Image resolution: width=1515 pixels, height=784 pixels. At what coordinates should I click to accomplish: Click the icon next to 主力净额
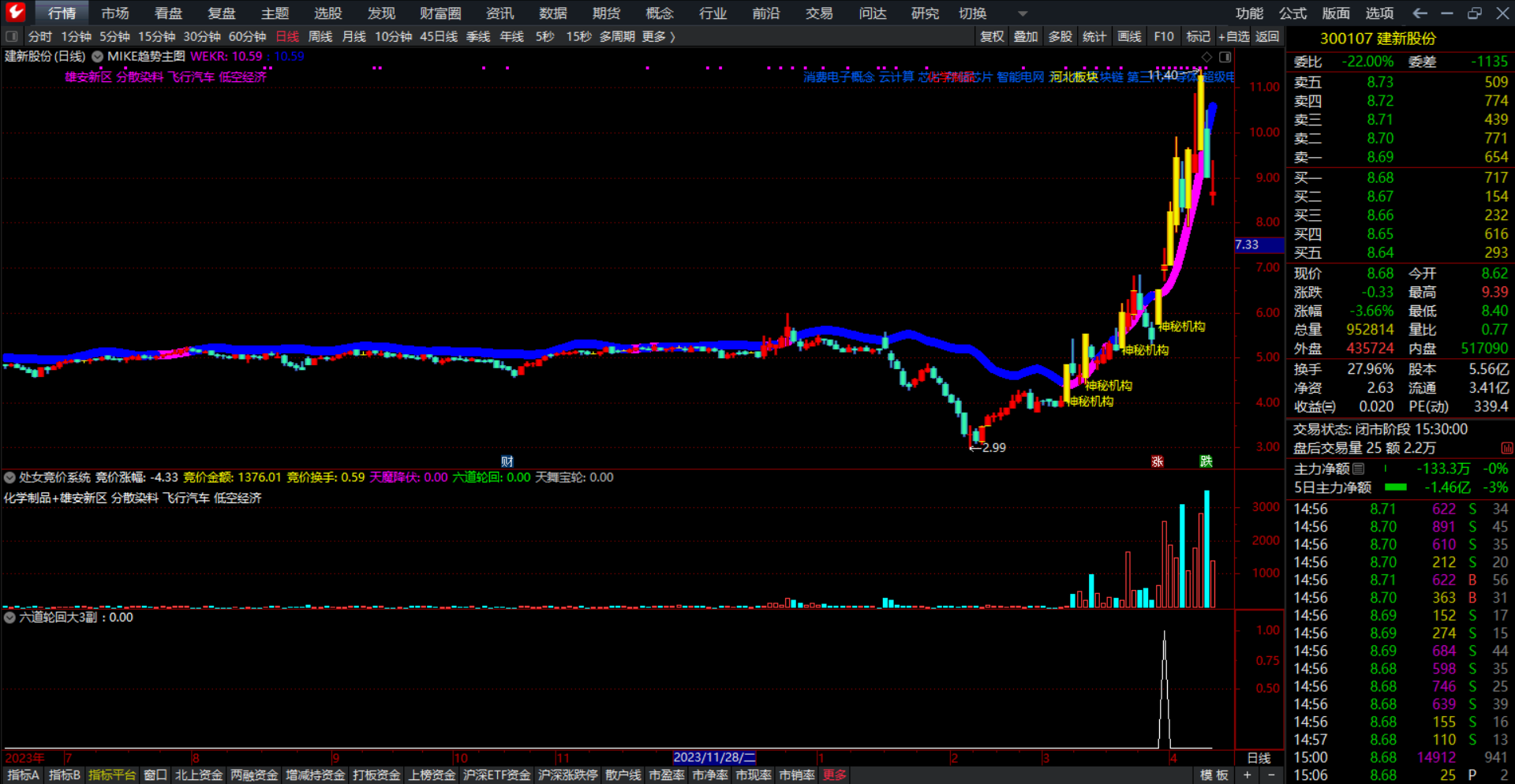1358,469
